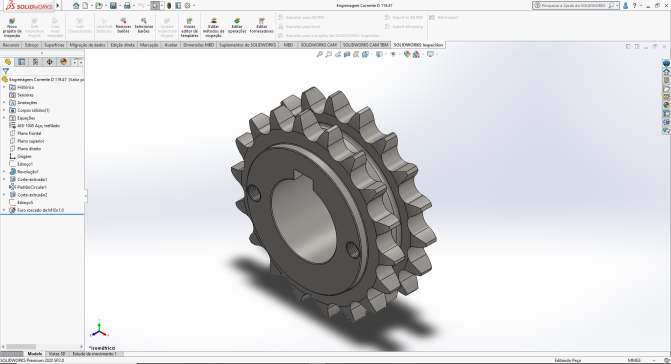Switch to the Esboço tab
This screenshot has width=671, height=364.
[x=32, y=45]
